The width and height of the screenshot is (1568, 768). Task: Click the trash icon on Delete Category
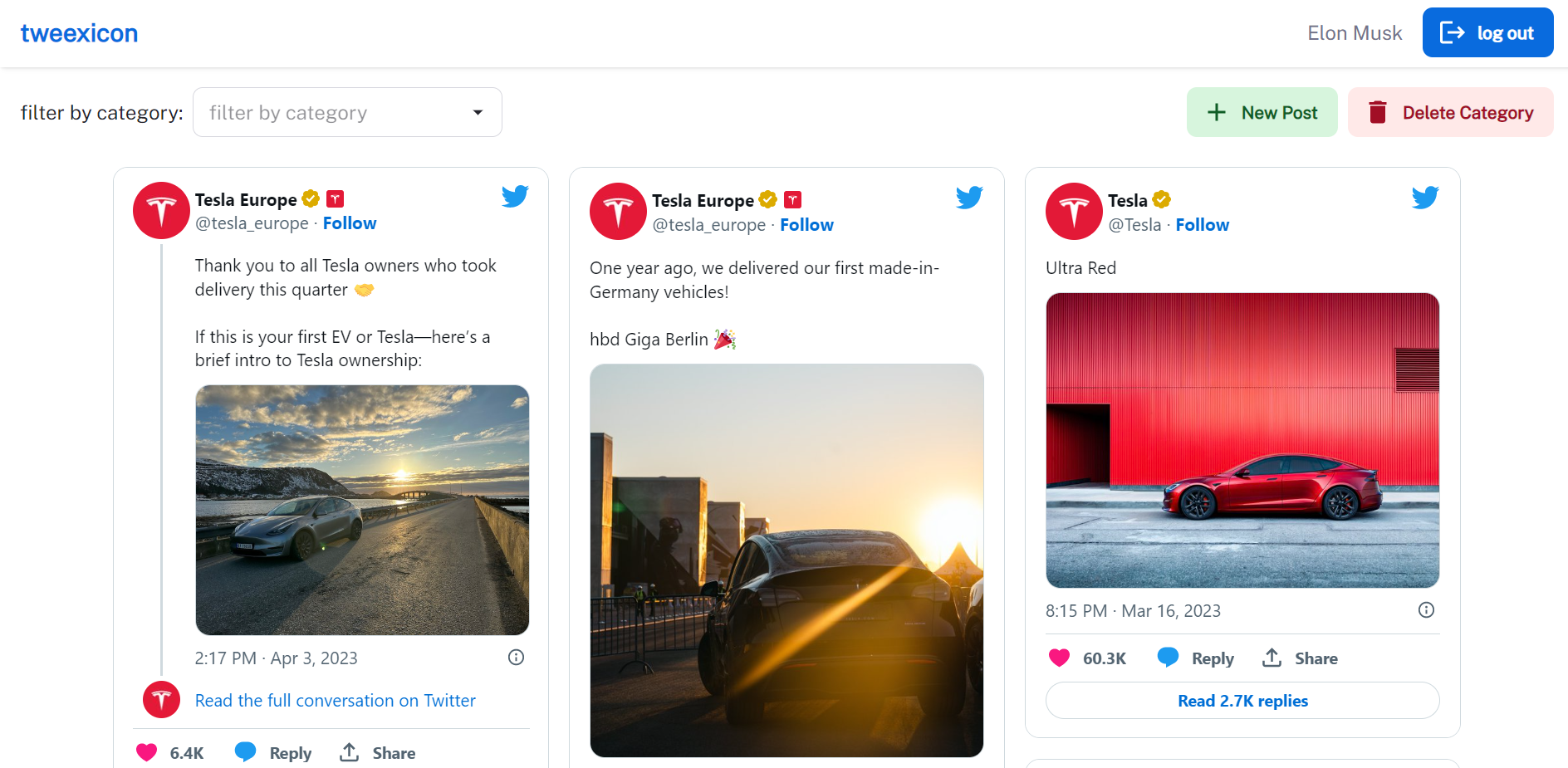pyautogui.click(x=1378, y=112)
